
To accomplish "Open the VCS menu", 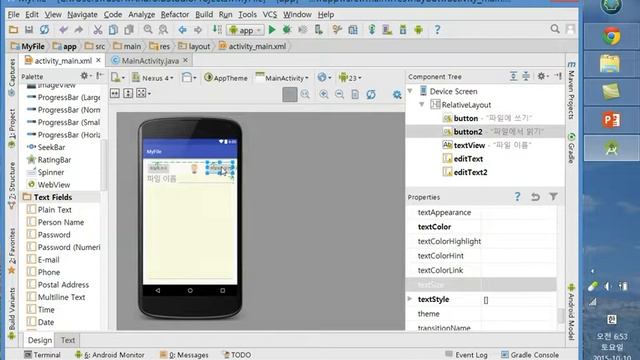I will click(269, 14).
